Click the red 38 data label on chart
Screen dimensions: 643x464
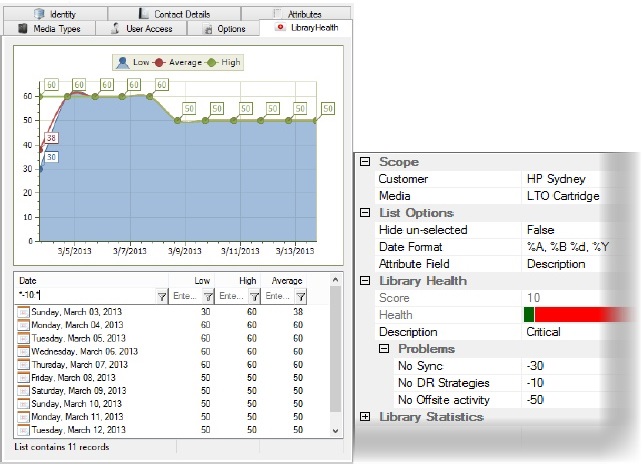pyautogui.click(x=51, y=138)
